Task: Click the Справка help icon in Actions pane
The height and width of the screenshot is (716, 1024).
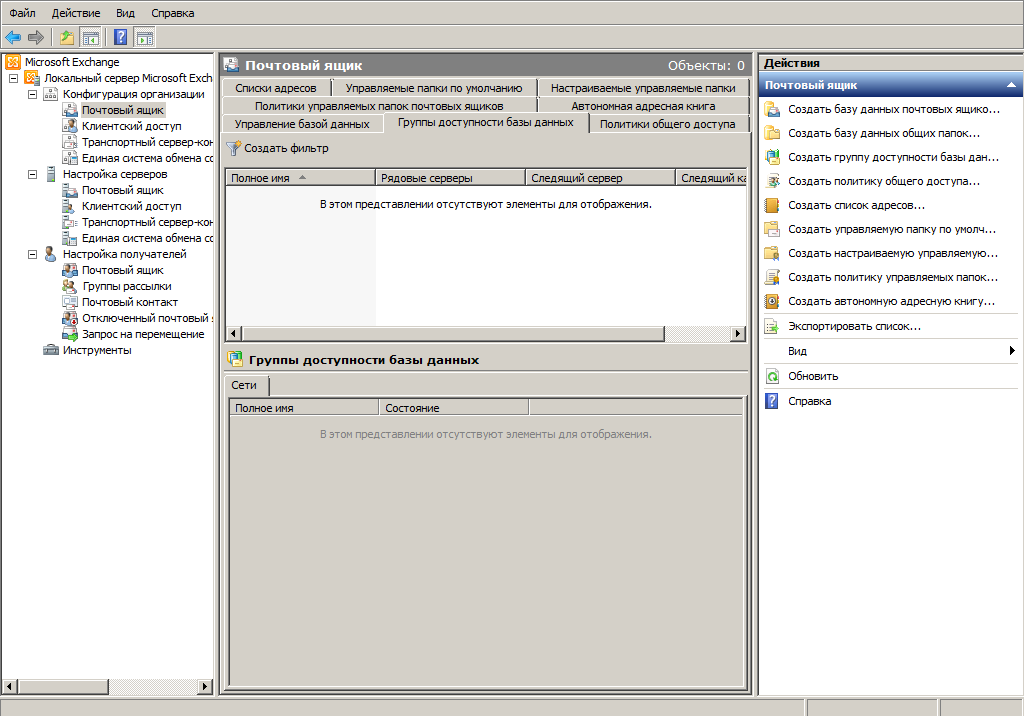Action: 773,401
